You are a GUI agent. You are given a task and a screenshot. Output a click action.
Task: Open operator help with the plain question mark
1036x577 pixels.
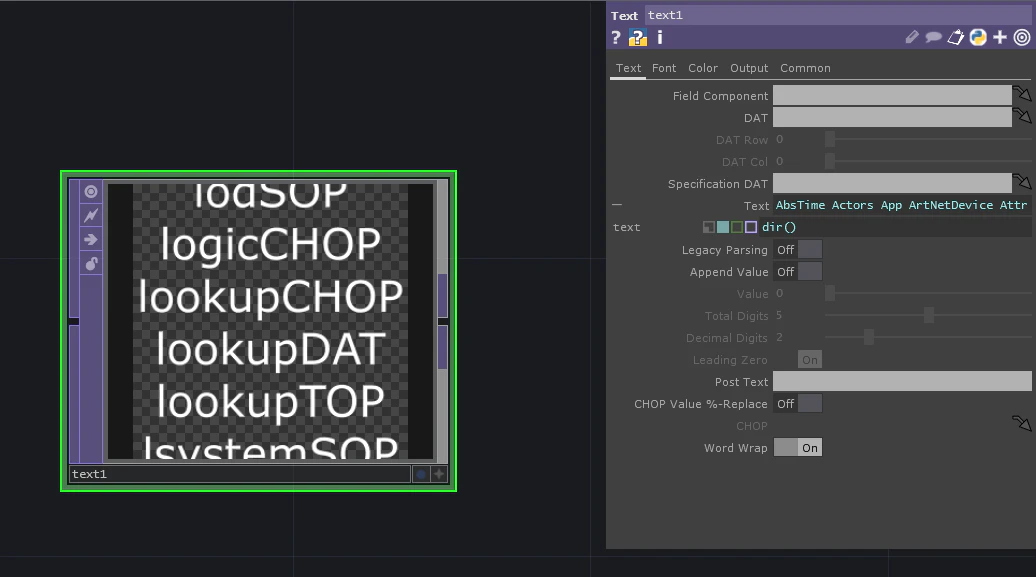(616, 38)
